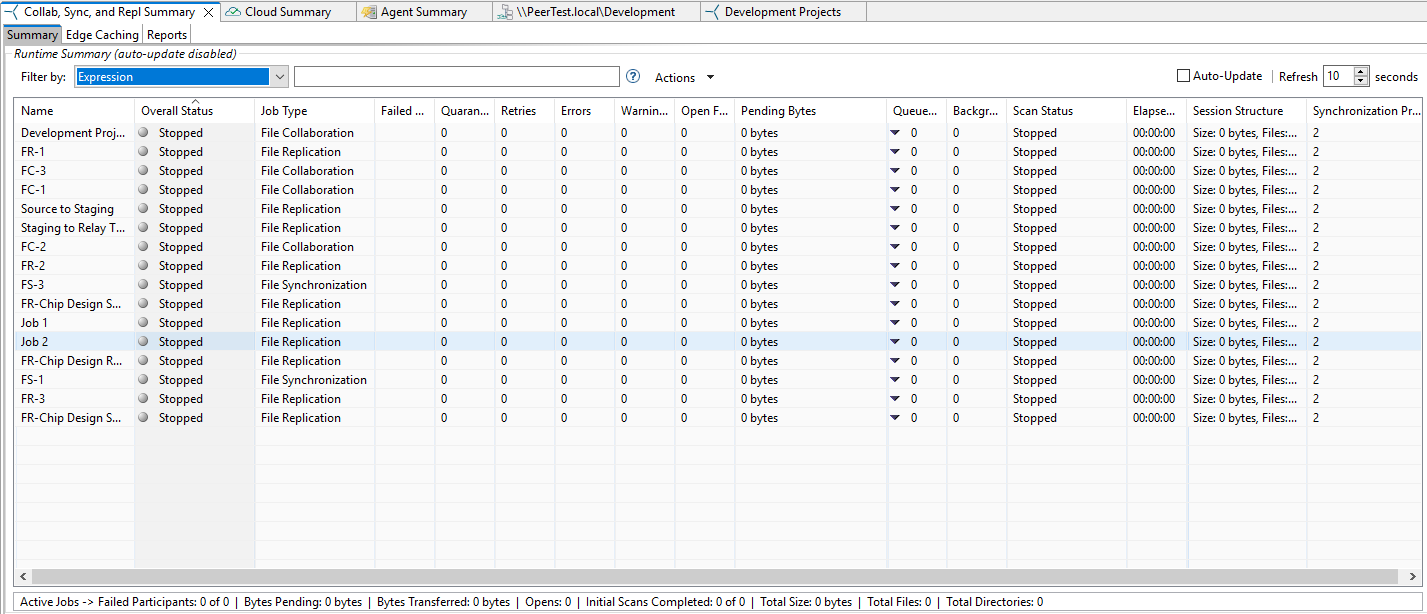
Task: Decrease refresh seconds with down spinner arrow
Action: click(1361, 81)
